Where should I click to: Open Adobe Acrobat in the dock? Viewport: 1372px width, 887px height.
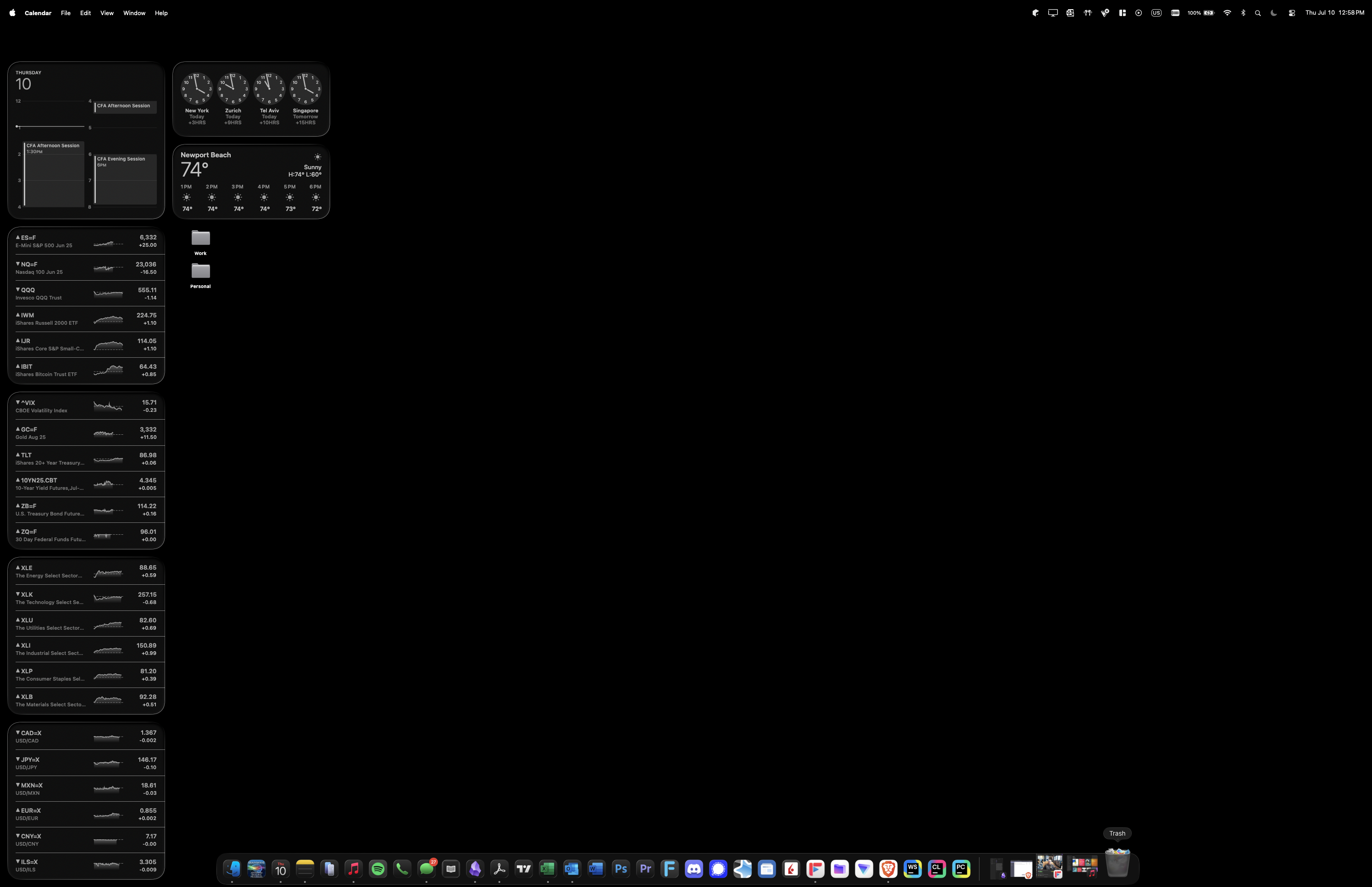499,869
